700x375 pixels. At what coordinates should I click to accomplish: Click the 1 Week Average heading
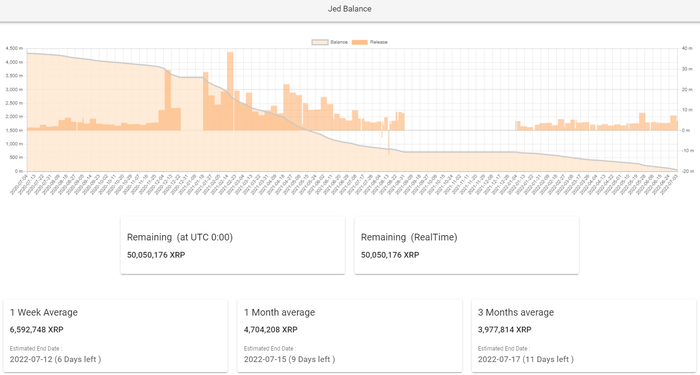coord(44,312)
